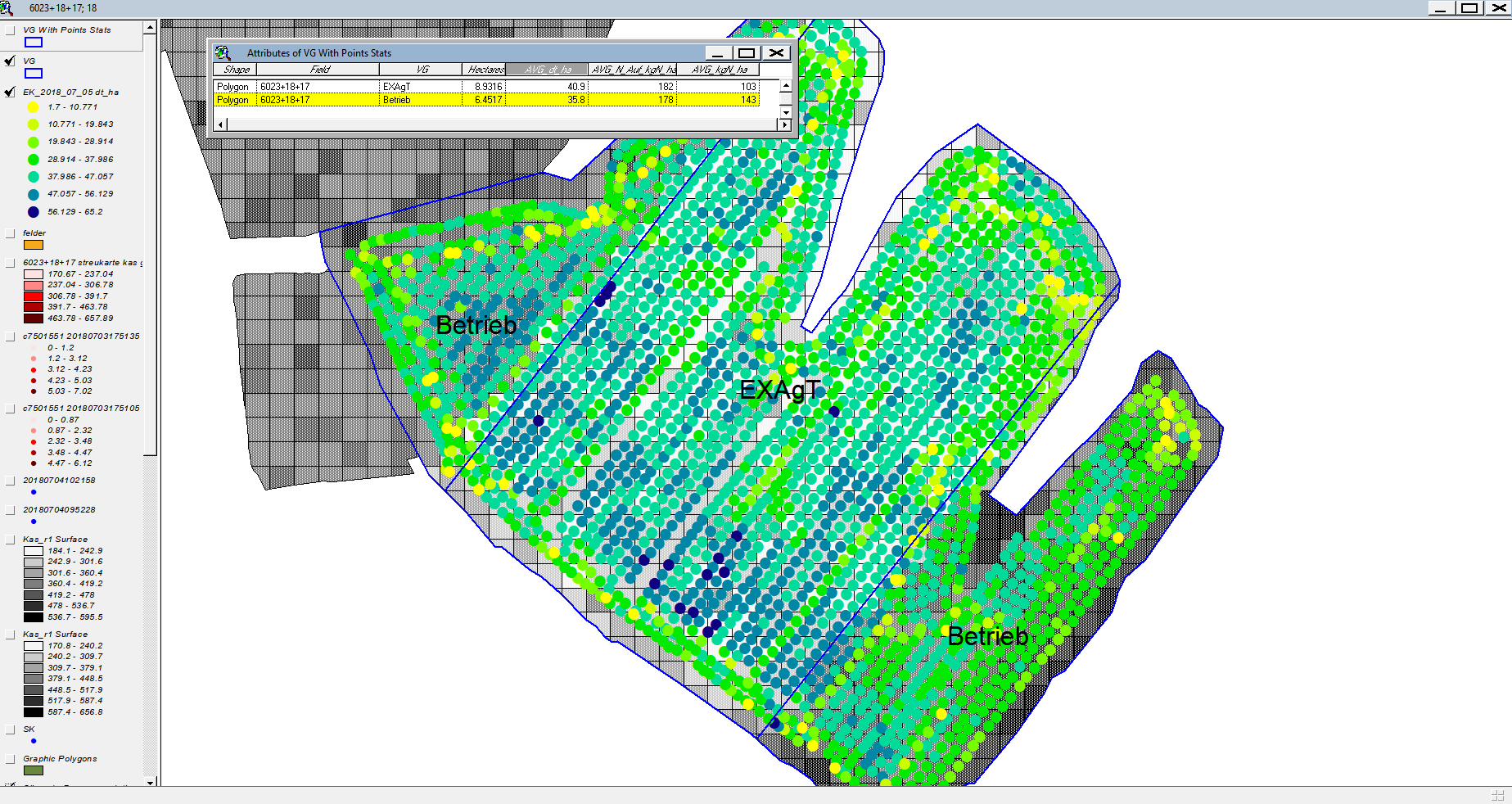Click the yellow circle for 1.7 - 10.771
Viewport: 1512px width, 804px height.
pos(34,107)
